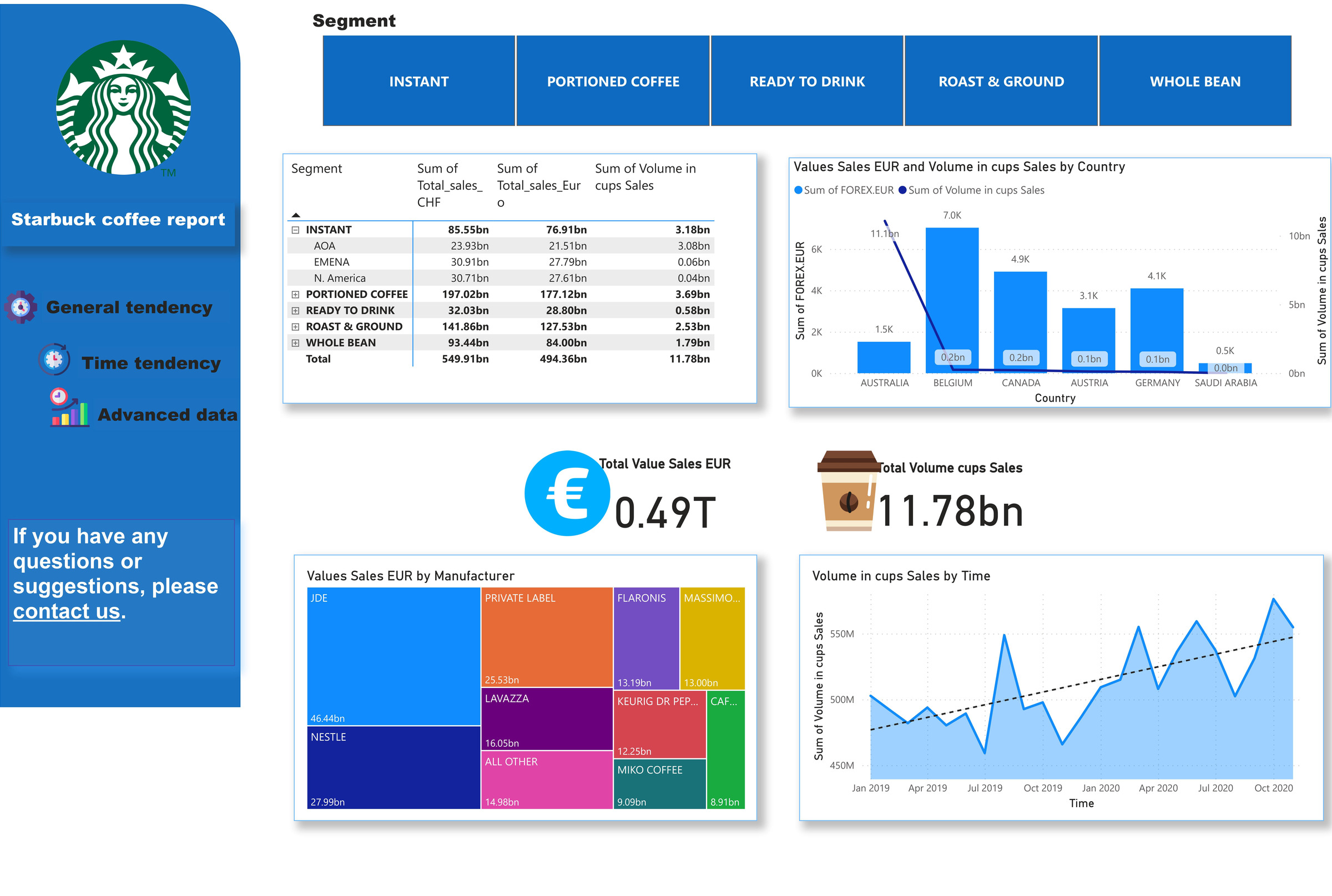
Task: Click the Starbuck coffee report title
Action: [118, 220]
